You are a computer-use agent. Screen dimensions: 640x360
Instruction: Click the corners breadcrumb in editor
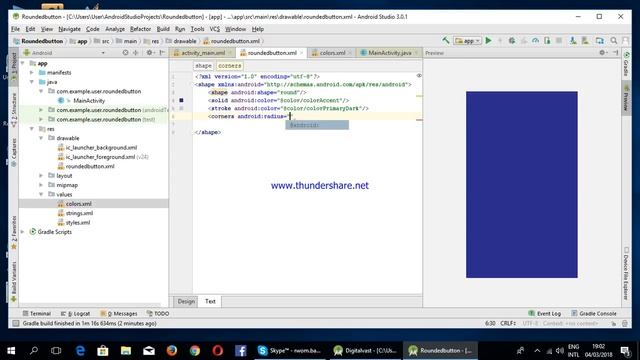tap(229, 66)
